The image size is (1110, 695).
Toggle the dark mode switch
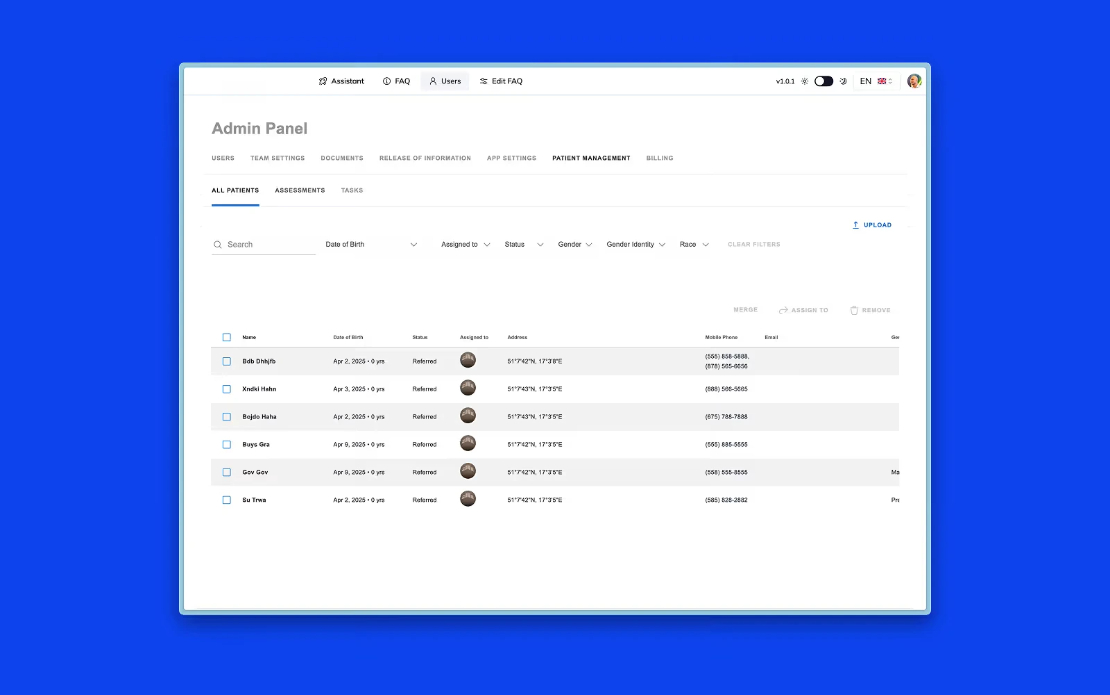[x=823, y=81]
